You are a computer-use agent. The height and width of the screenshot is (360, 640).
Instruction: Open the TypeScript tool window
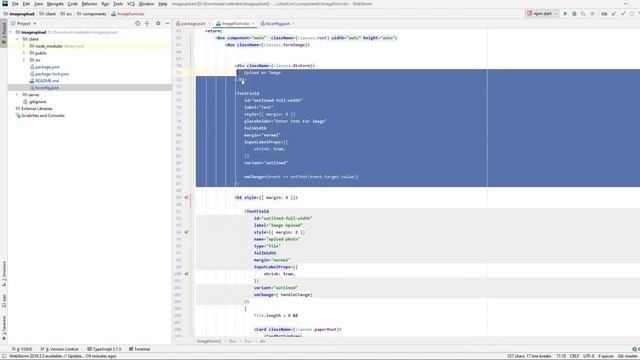tap(104, 349)
